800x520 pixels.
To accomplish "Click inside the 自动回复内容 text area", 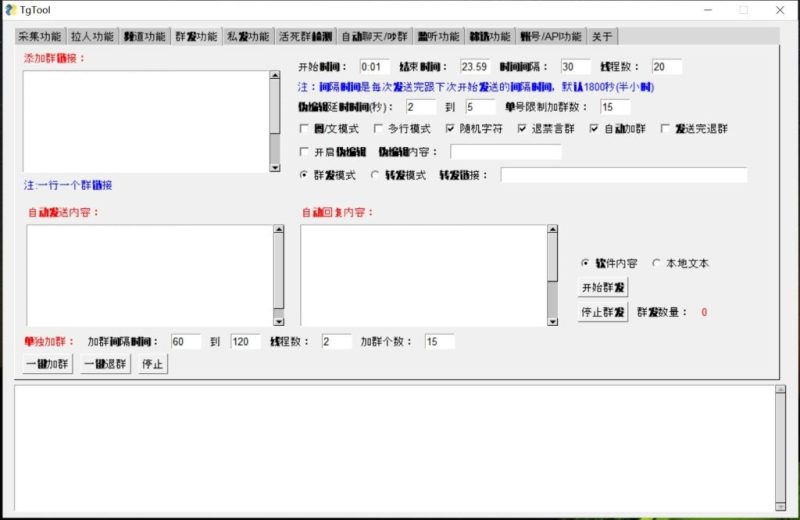I will pyautogui.click(x=424, y=276).
